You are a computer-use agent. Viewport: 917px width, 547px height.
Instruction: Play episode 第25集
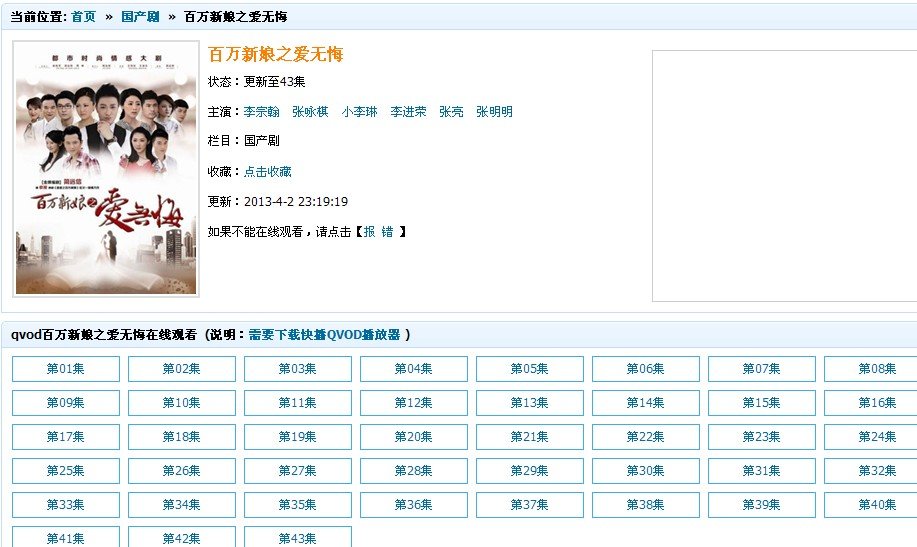click(66, 471)
